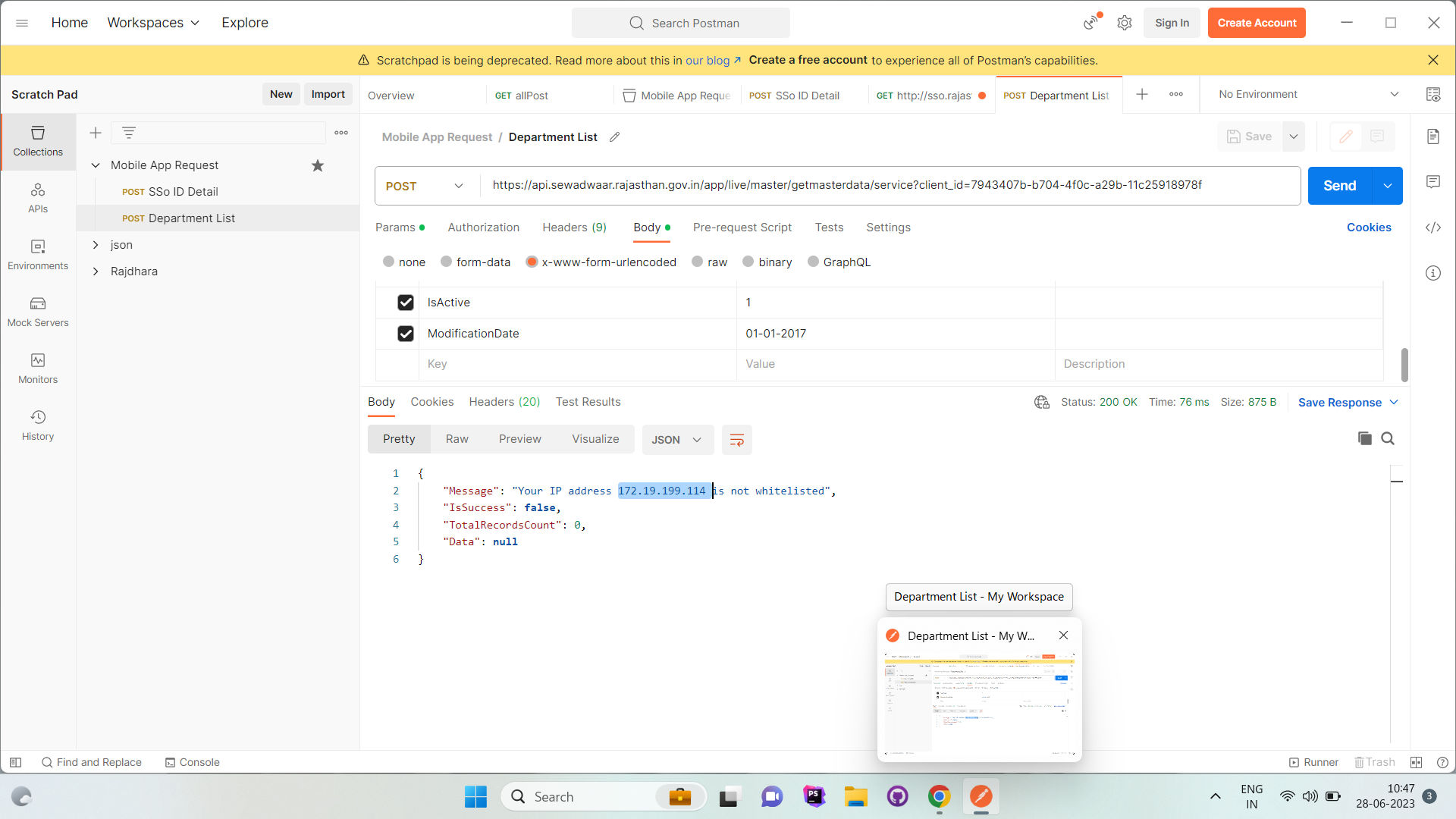
Task: Open the request info panel icon
Action: click(1433, 273)
